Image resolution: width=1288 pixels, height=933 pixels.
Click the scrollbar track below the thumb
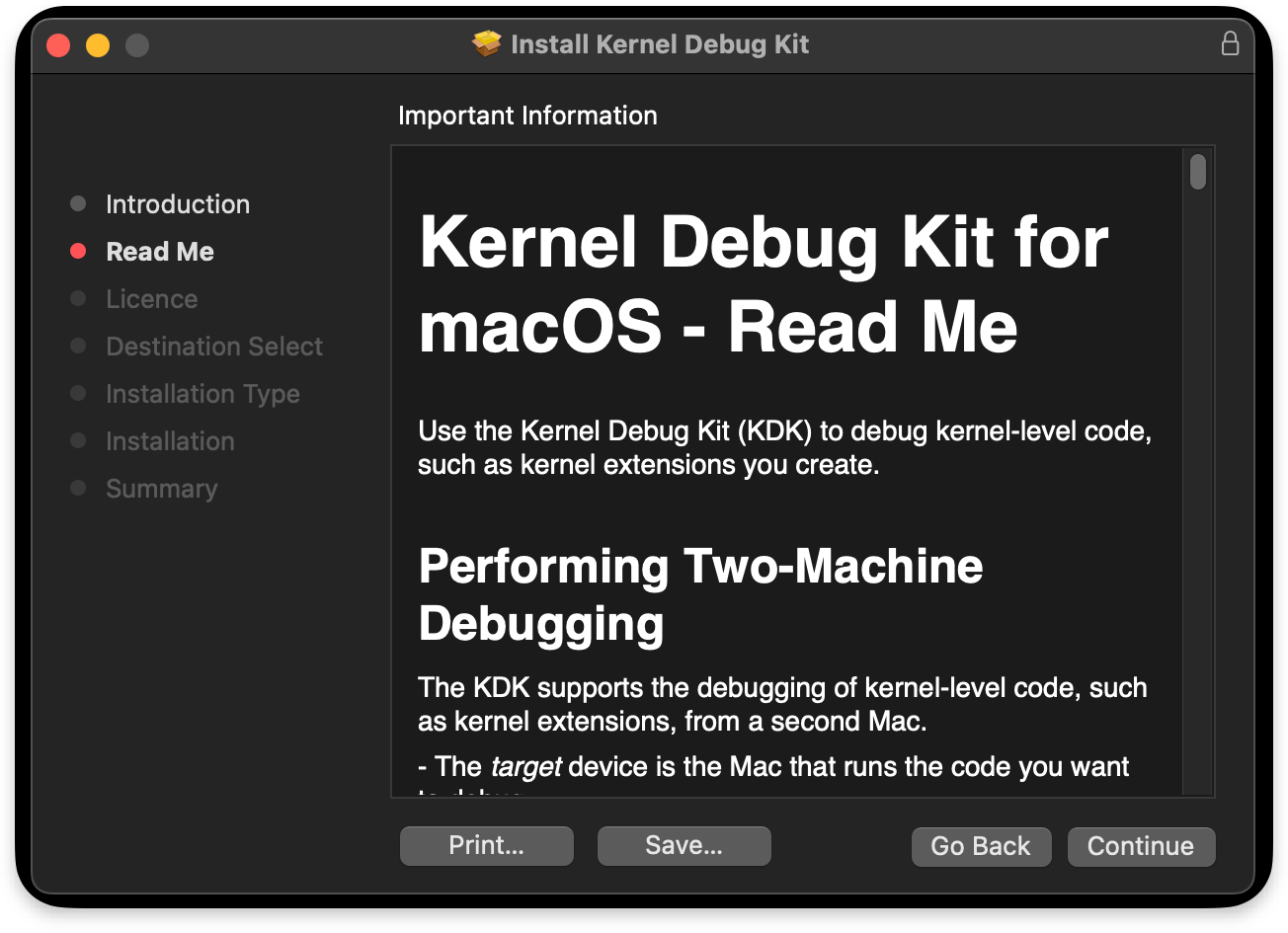pyautogui.click(x=1198, y=494)
